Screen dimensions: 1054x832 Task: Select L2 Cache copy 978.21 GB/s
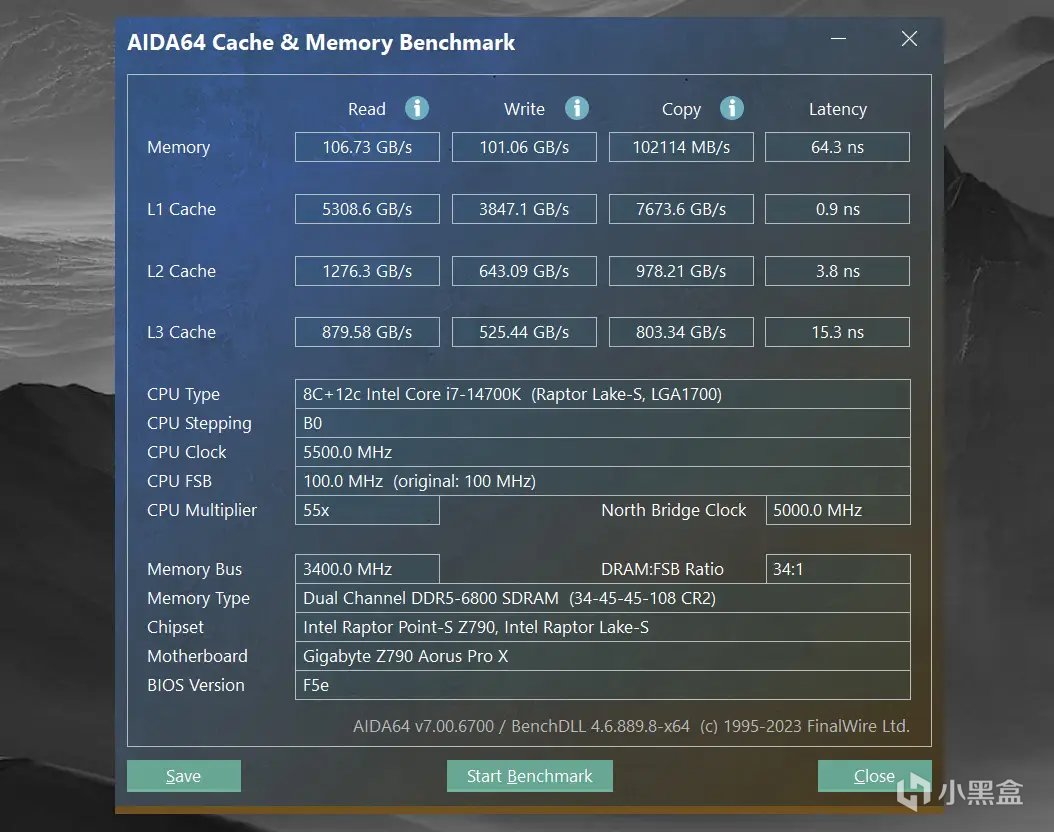(681, 271)
